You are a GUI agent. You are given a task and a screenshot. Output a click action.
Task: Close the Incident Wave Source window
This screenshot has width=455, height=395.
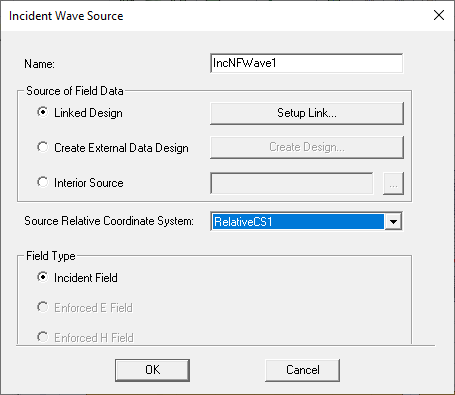pyautogui.click(x=439, y=15)
